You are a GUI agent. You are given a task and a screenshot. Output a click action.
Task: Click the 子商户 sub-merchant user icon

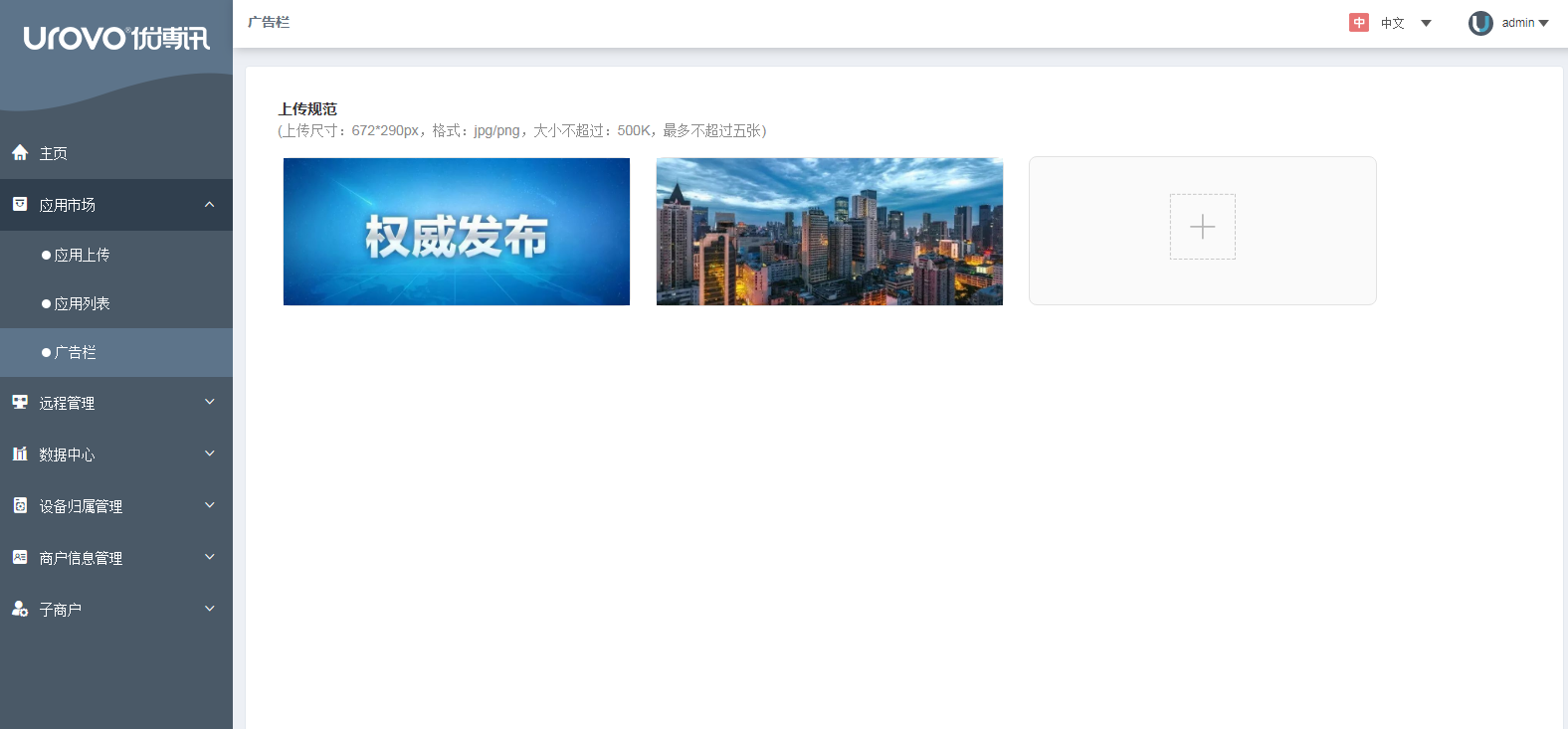20,609
